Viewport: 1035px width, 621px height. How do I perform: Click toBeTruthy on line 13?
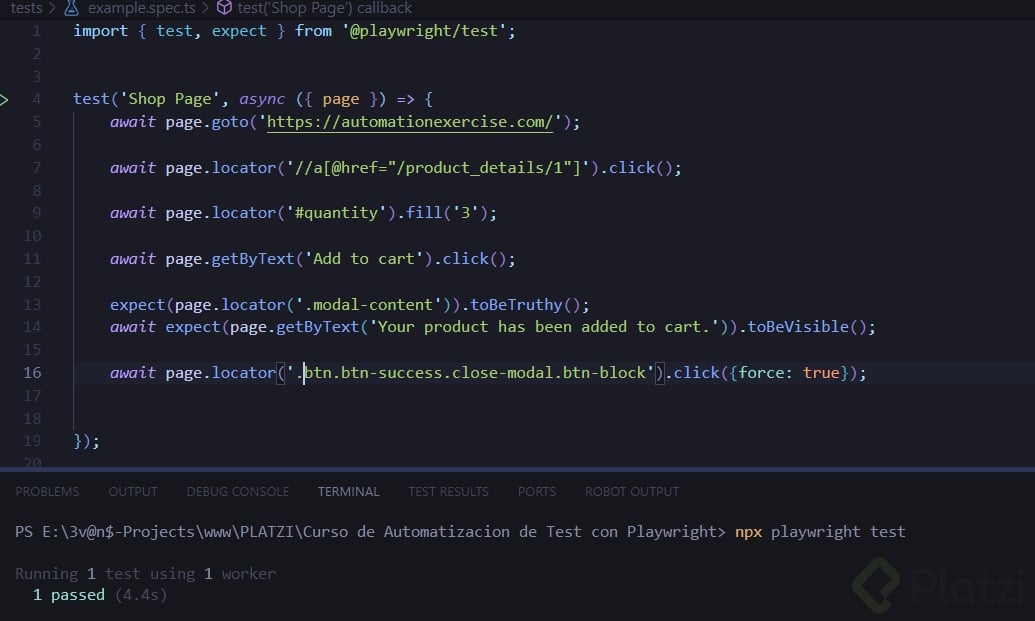point(516,304)
